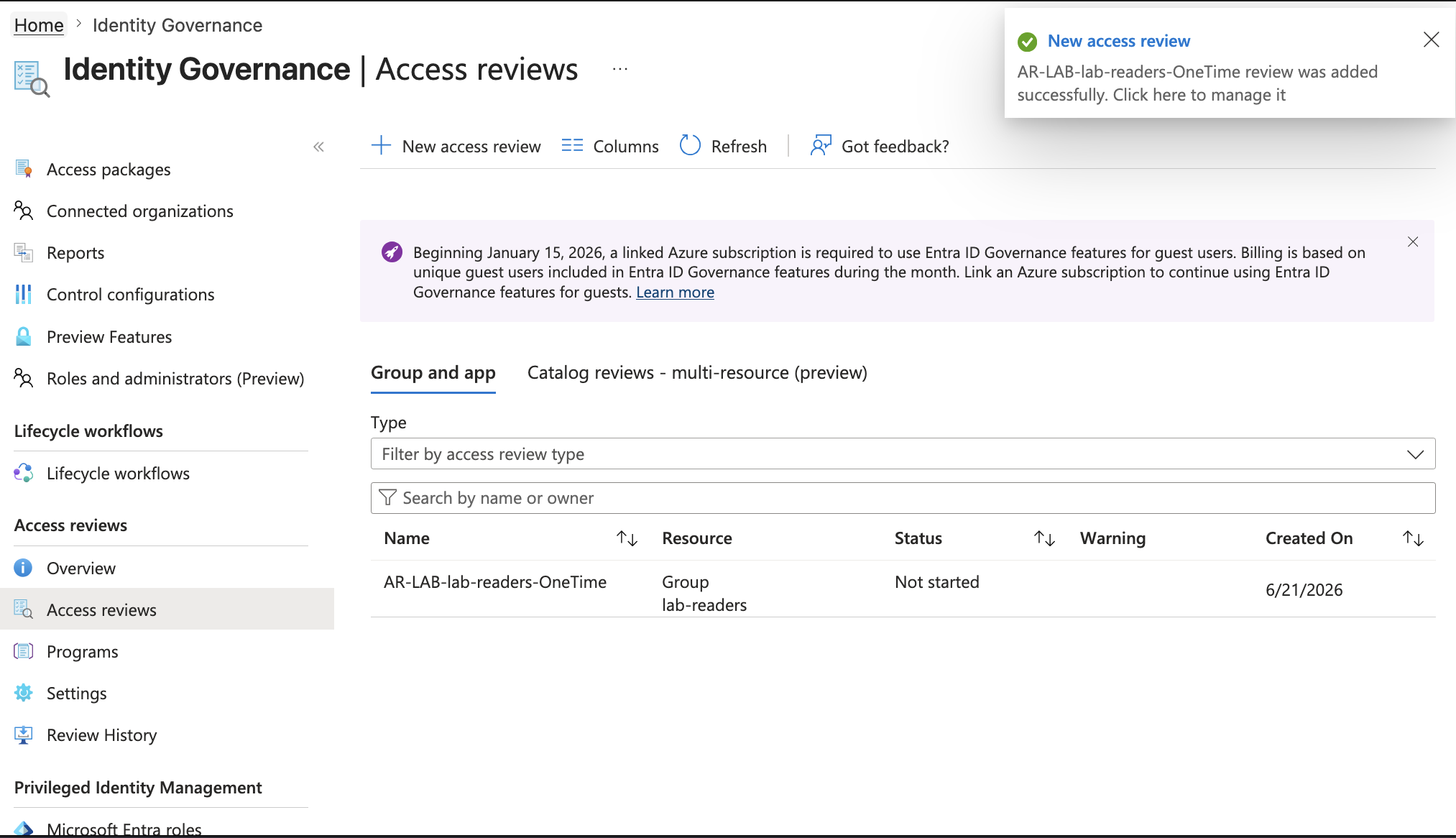Click notification message about review added
1456x838 pixels.
(x=1197, y=83)
